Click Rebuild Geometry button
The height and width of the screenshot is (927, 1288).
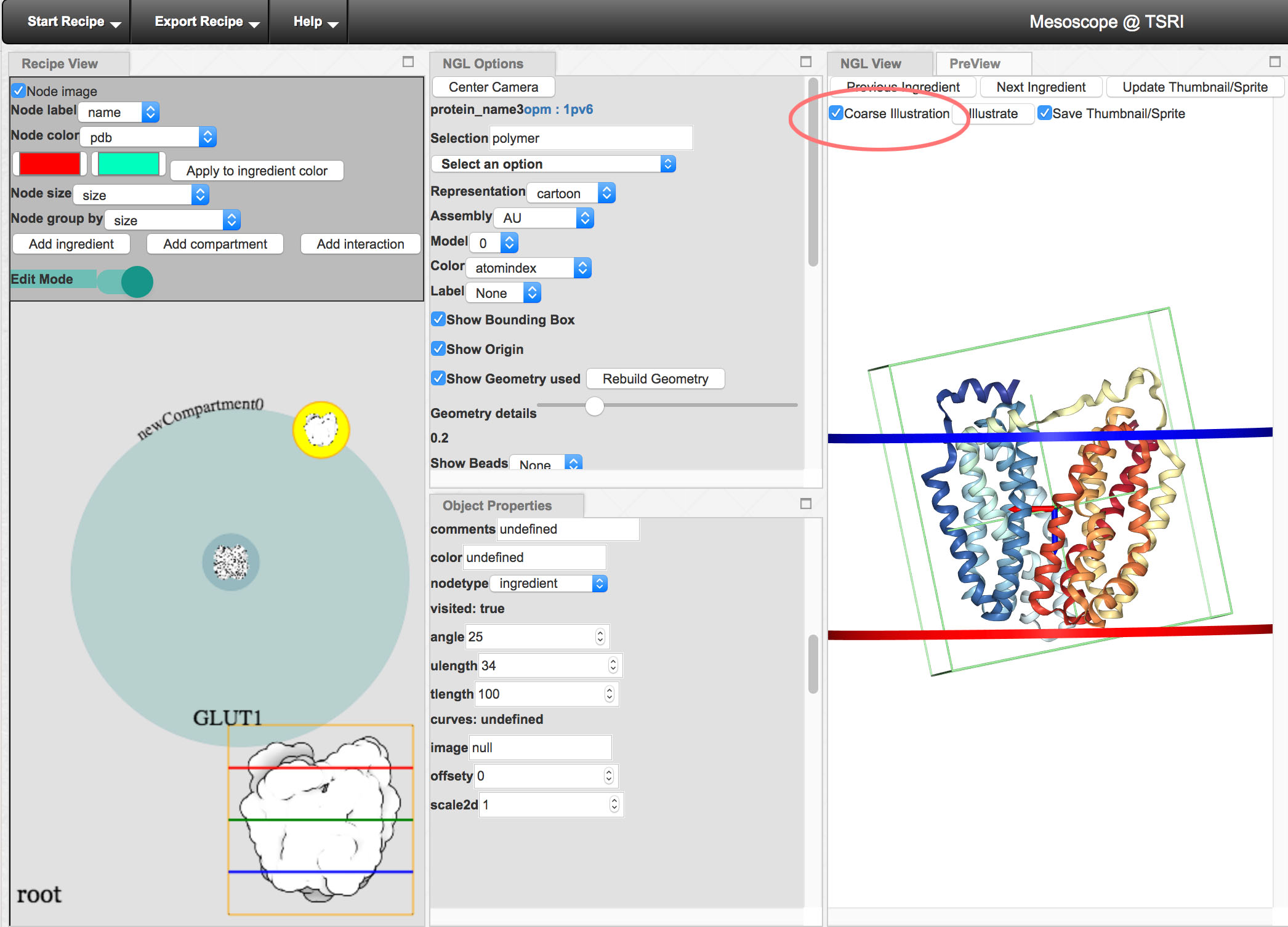click(x=655, y=379)
